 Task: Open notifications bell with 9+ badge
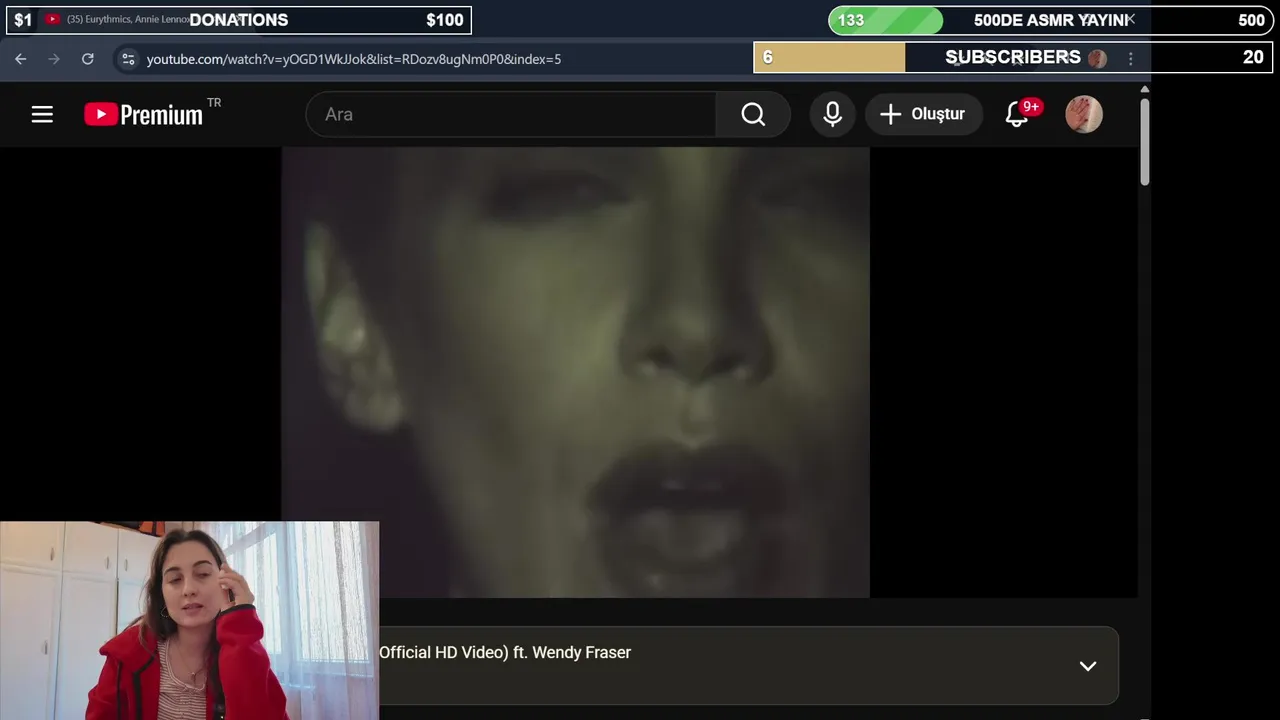click(1017, 114)
